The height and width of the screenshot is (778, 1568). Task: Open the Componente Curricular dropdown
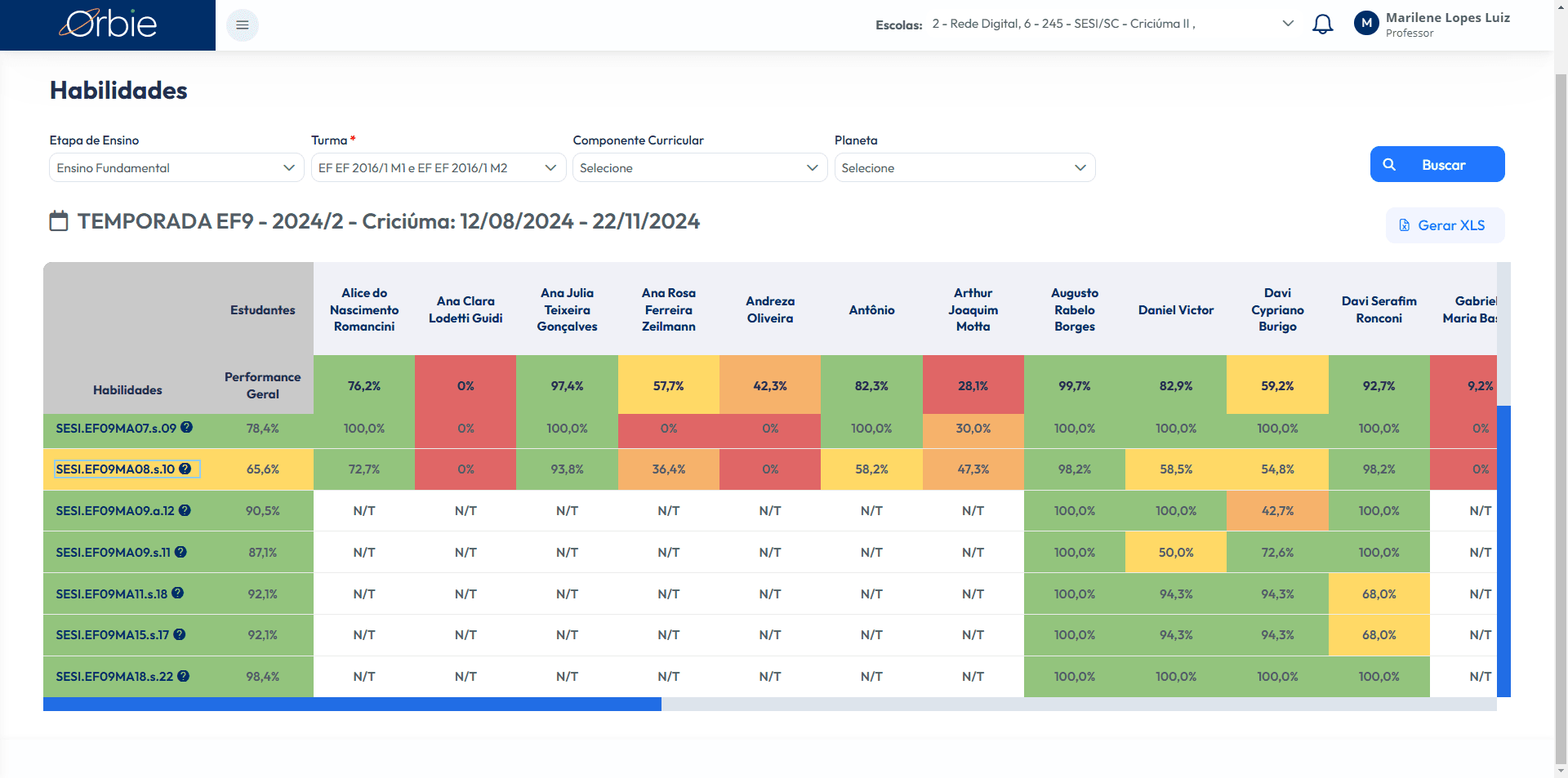tap(700, 167)
